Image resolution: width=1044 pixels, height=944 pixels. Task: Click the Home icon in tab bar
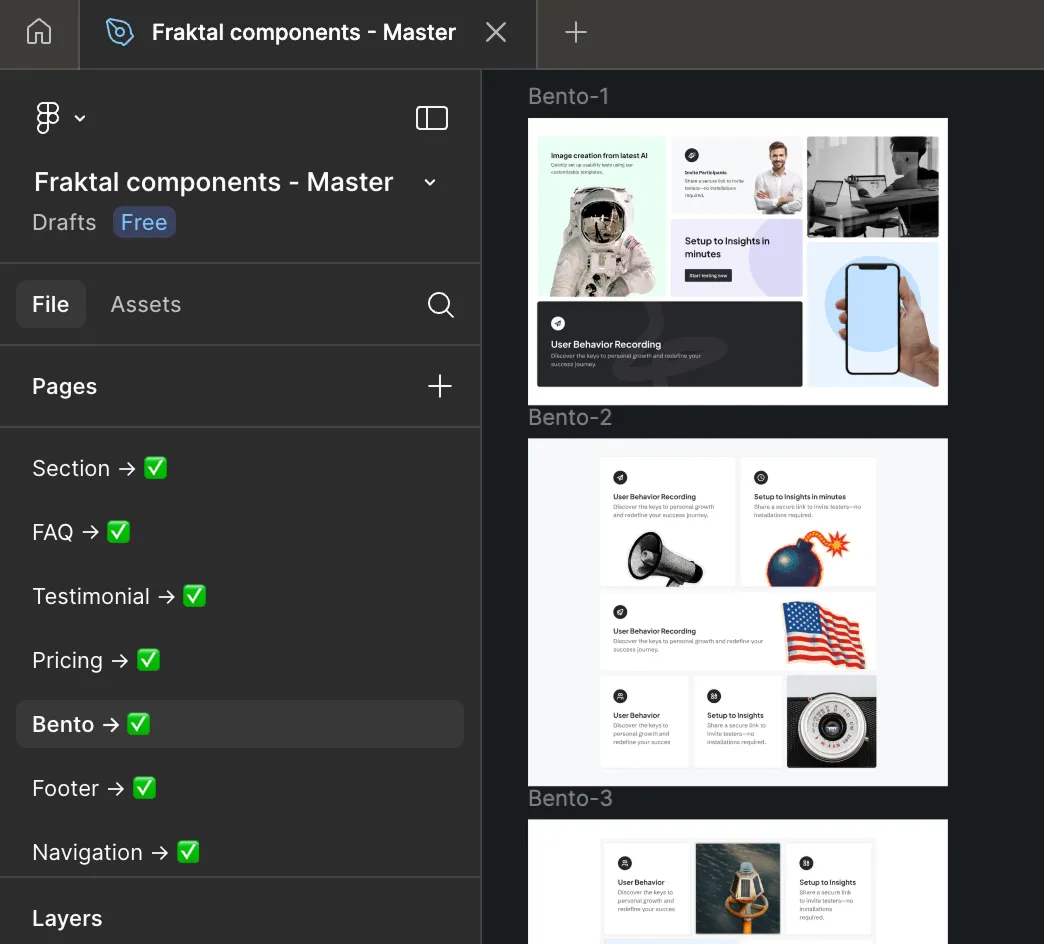(39, 32)
